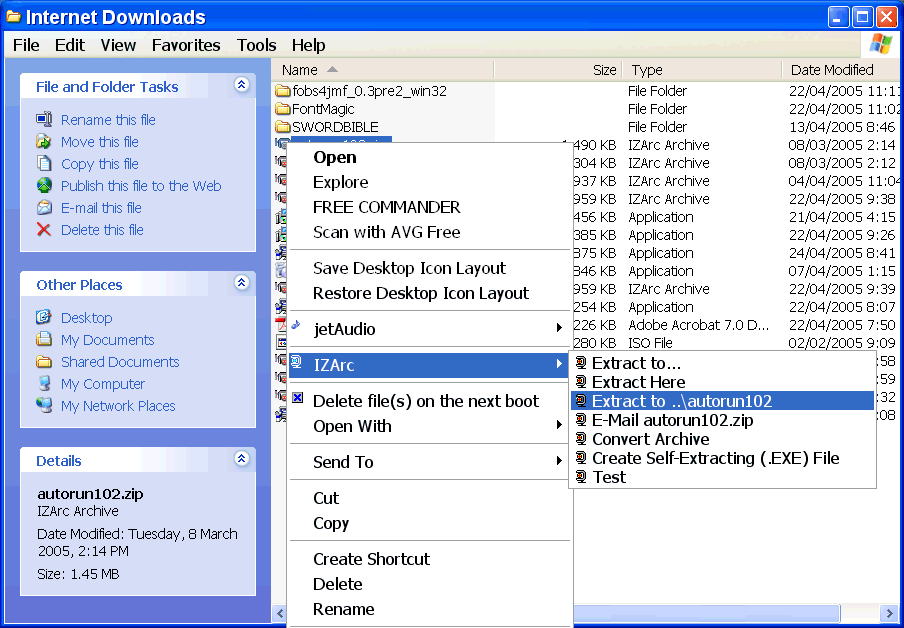Click the My Documents folder icon
Screen dimensions: 904x628
(44, 339)
